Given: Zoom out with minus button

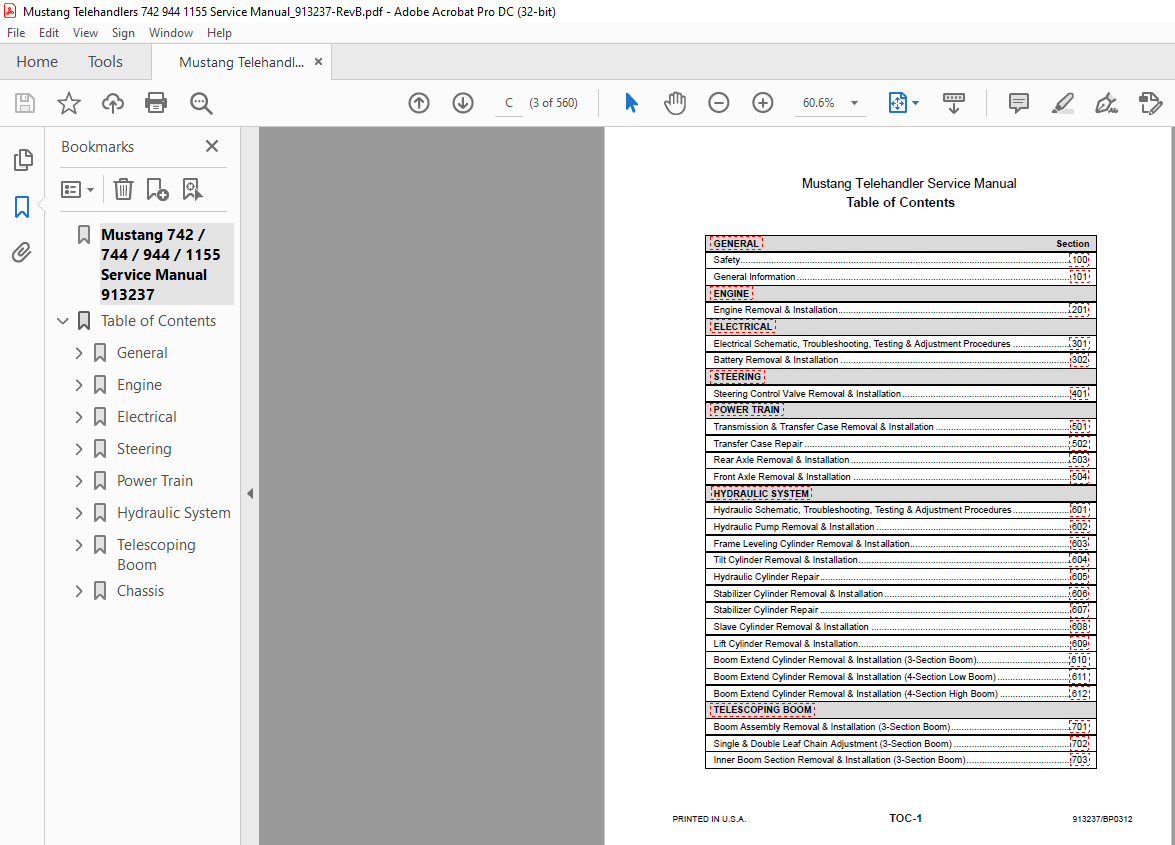Looking at the screenshot, I should click(x=719, y=103).
